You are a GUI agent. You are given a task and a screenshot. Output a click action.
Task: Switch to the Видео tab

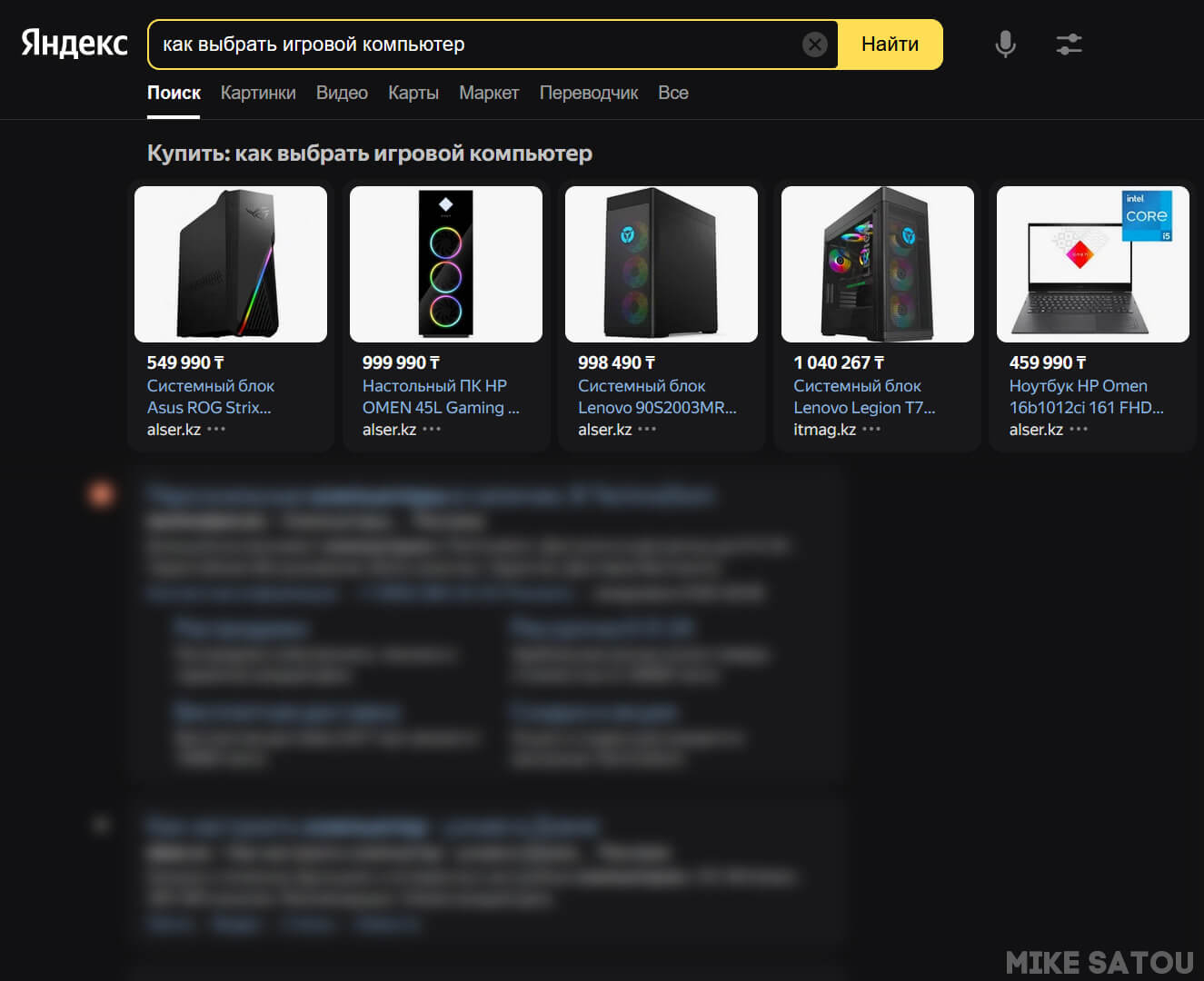[x=342, y=93]
